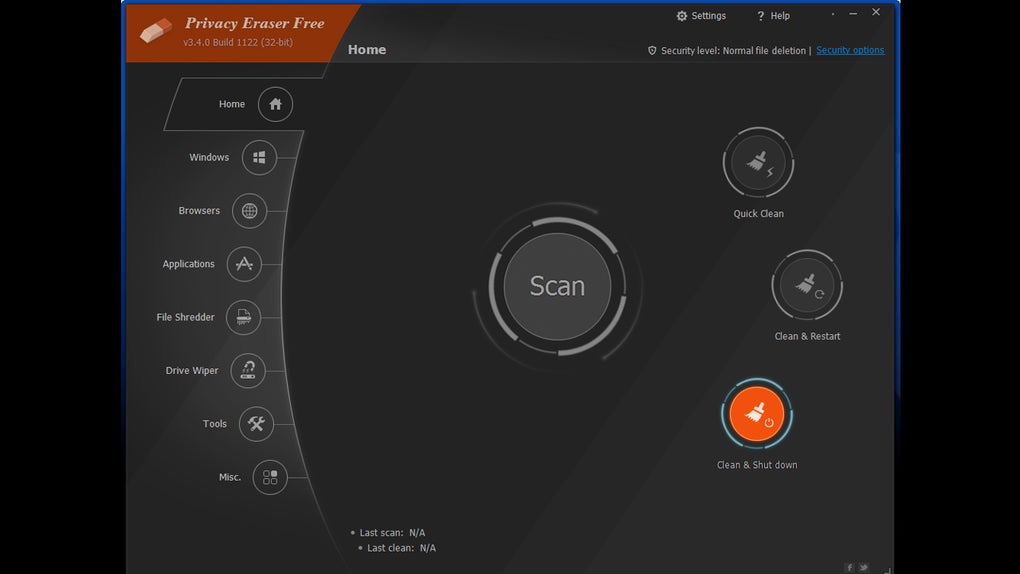Select the Windows label in sidebar
1020x574 pixels.
[209, 157]
